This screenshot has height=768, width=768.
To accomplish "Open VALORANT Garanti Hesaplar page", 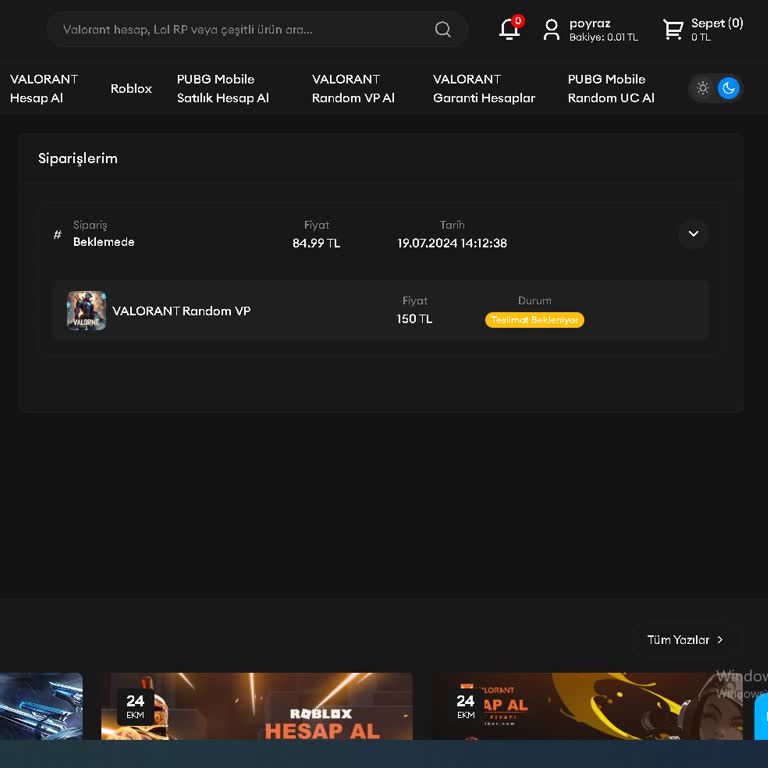I will pyautogui.click(x=484, y=88).
